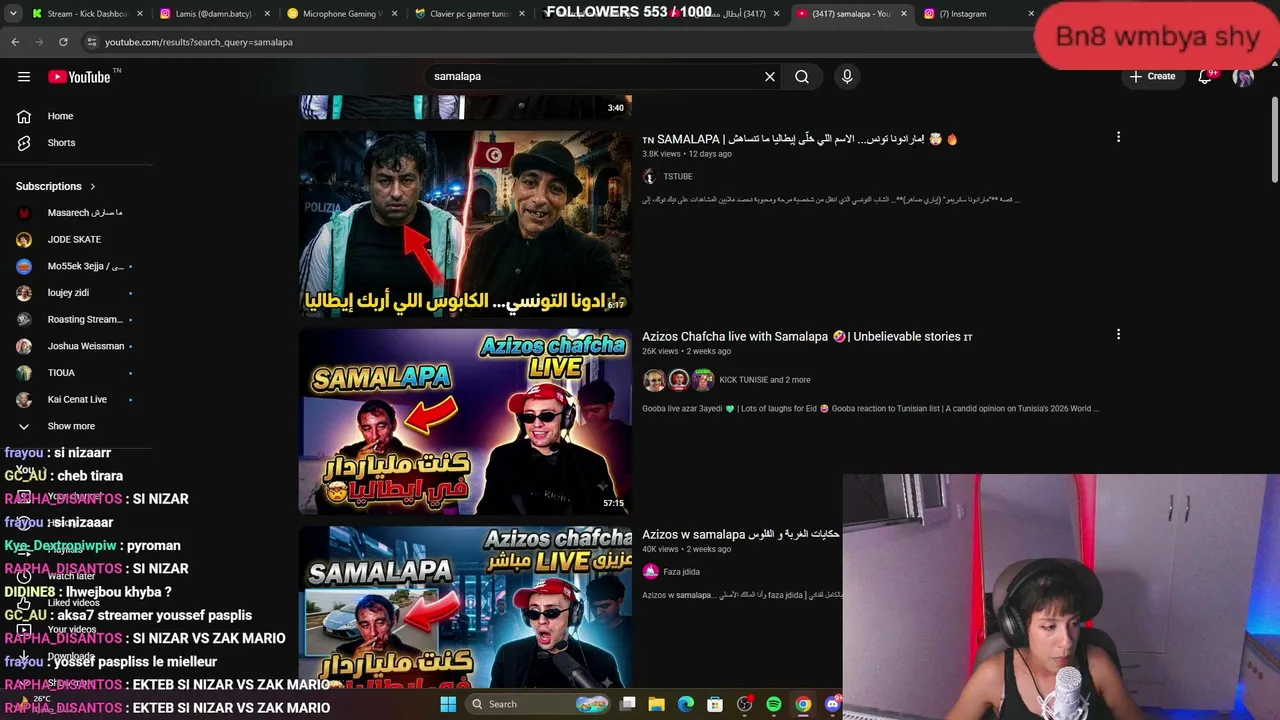Viewport: 1280px width, 720px height.
Task: Open Microsoft Store from the taskbar
Action: pos(715,704)
